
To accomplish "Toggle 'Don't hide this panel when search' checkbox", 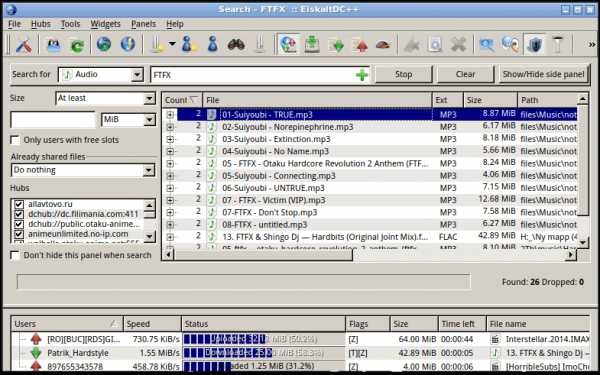I will pos(16,255).
